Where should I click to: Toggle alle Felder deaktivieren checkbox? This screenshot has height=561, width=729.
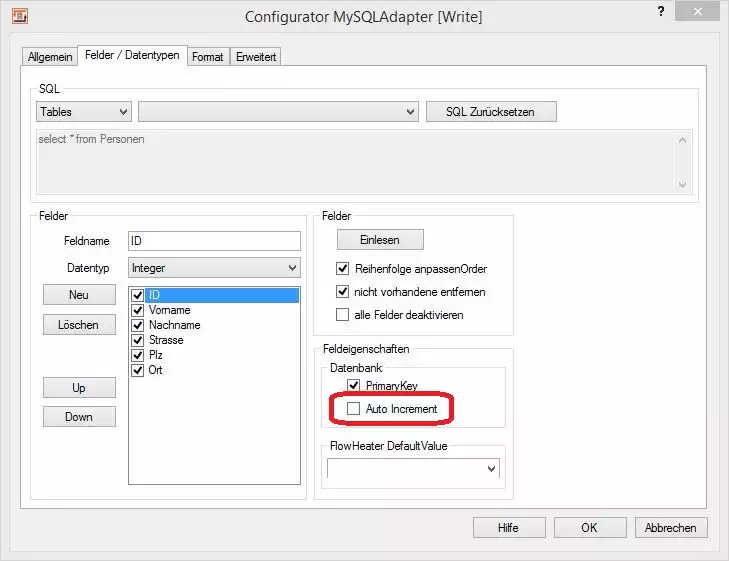coord(343,315)
